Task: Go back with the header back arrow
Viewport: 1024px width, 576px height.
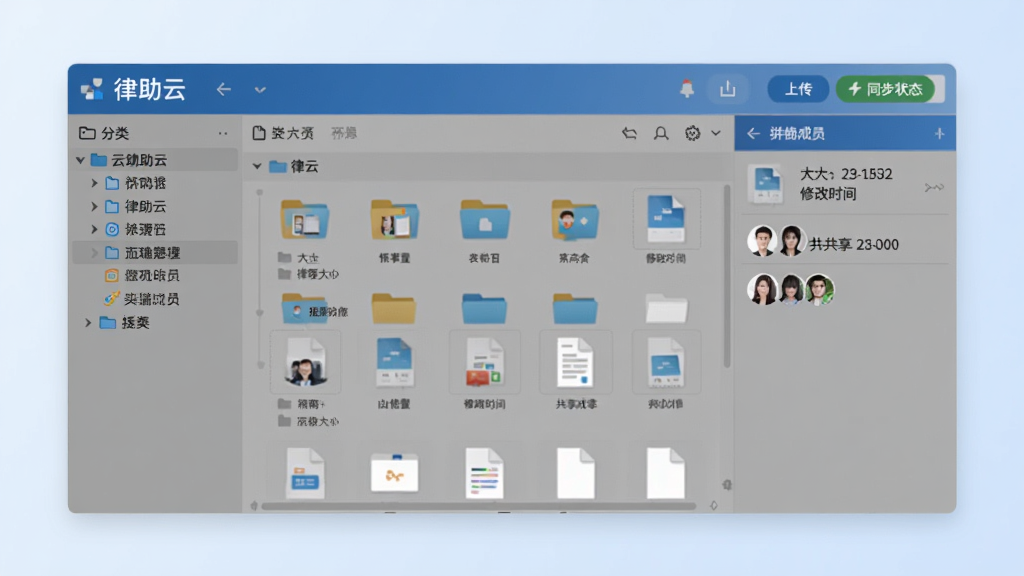Action: click(x=223, y=89)
